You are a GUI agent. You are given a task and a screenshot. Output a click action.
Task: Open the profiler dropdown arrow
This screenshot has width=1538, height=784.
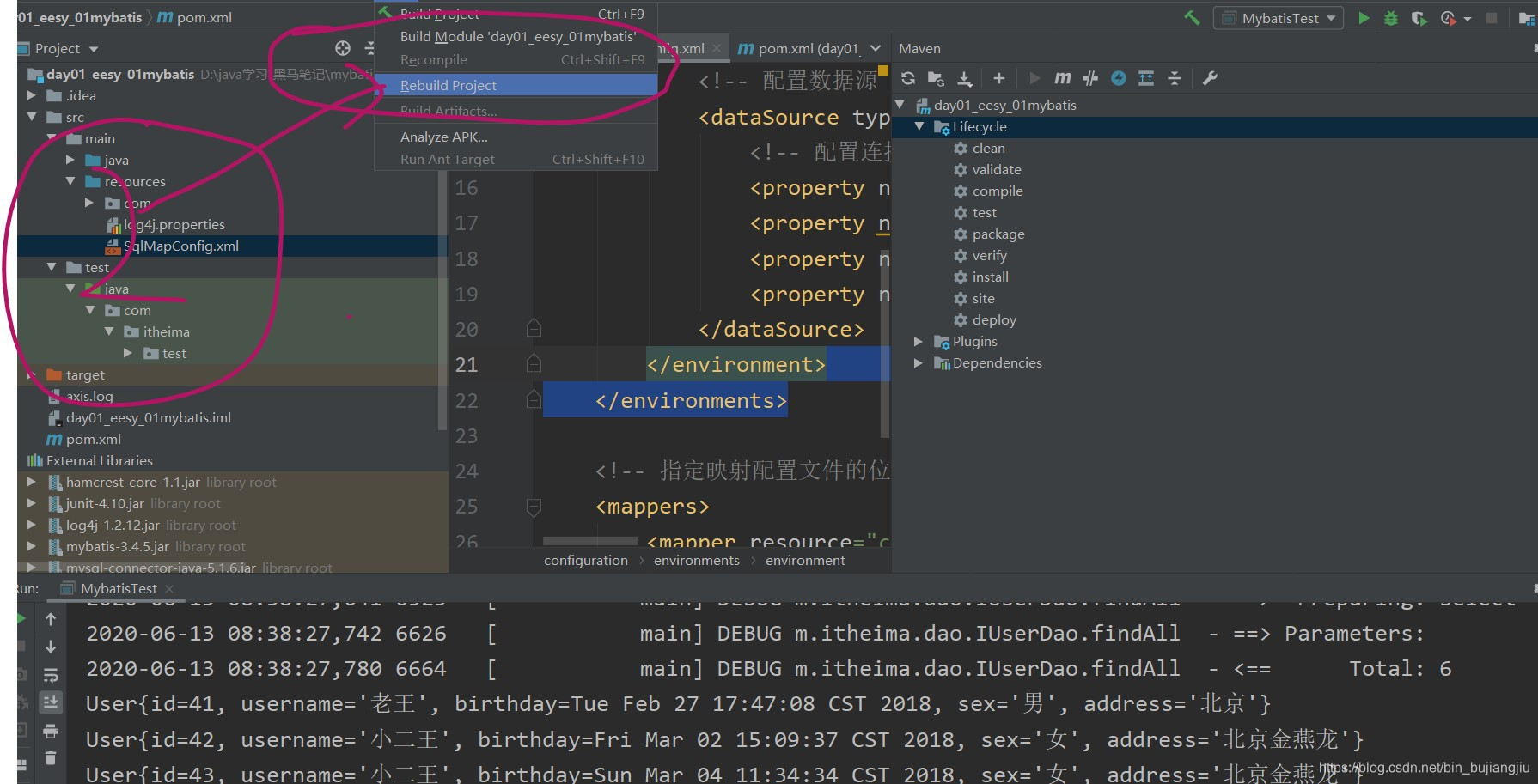1467,18
